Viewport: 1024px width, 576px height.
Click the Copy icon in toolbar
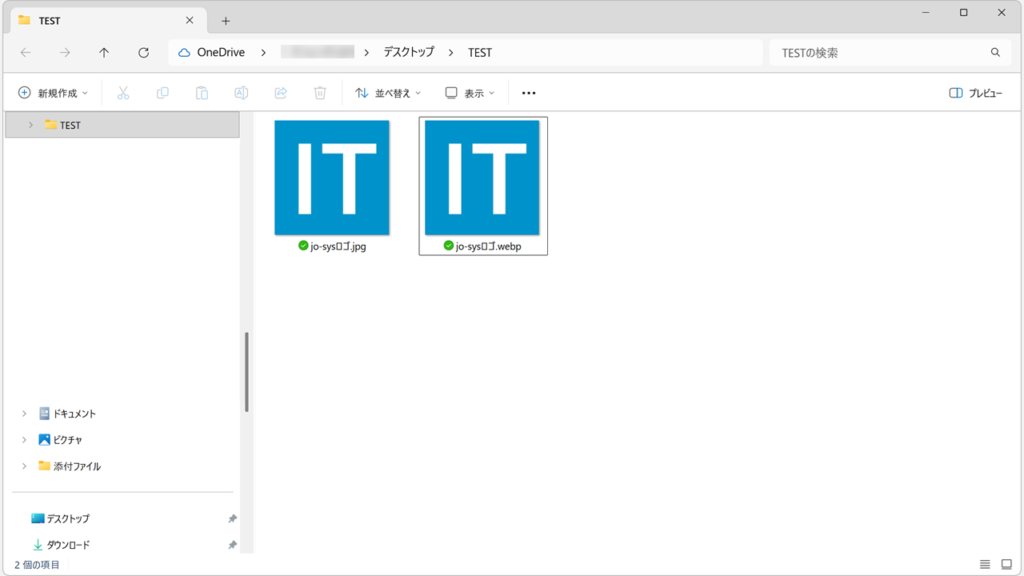point(162,93)
